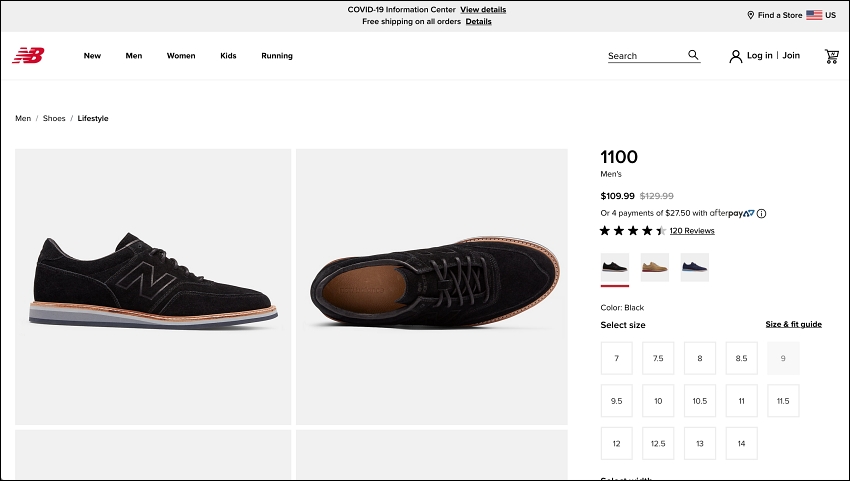Go to the Shoes breadcrumb
Viewport: 850px width, 481px height.
point(54,118)
